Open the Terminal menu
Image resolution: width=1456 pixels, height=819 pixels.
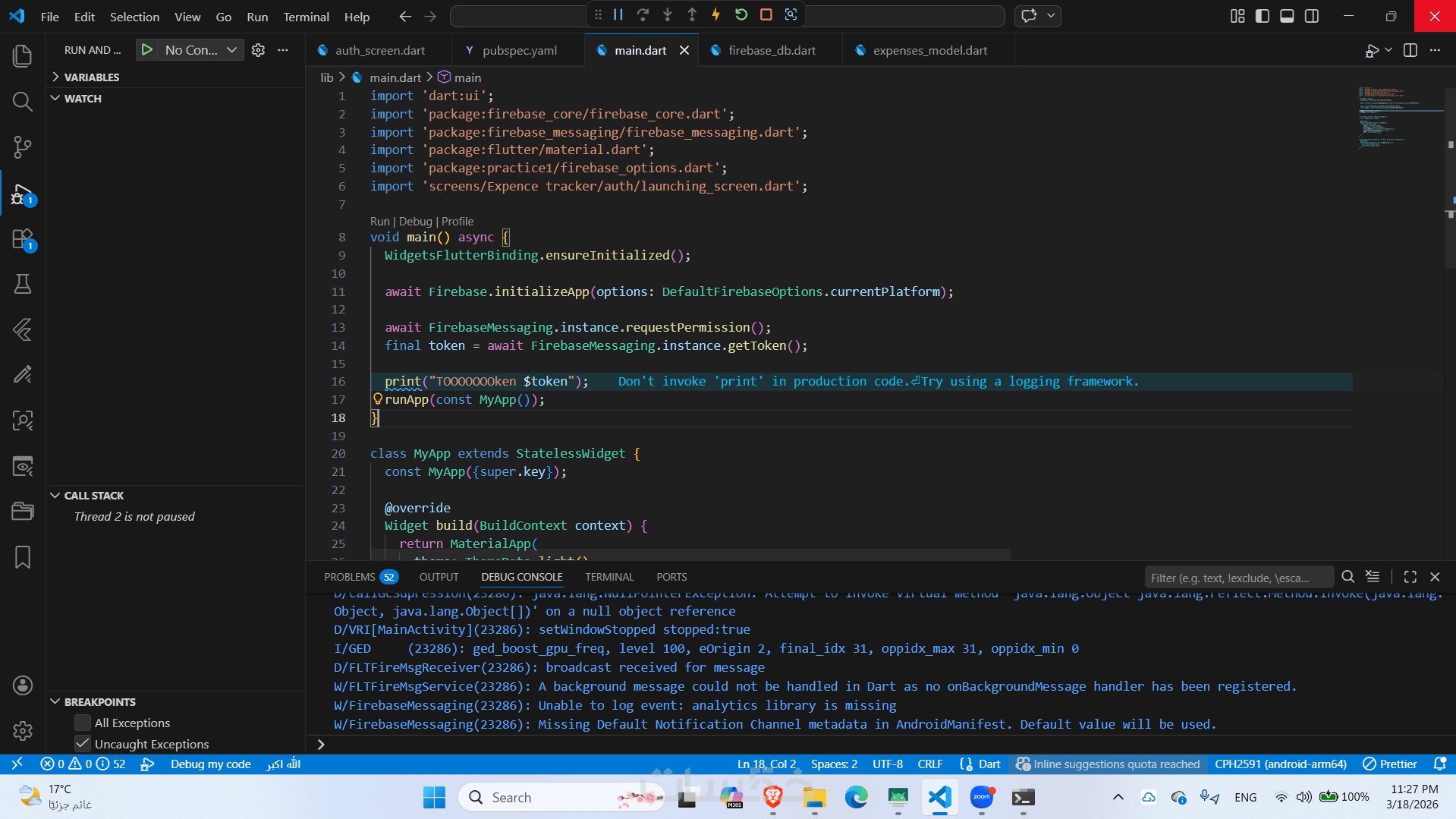click(x=306, y=17)
